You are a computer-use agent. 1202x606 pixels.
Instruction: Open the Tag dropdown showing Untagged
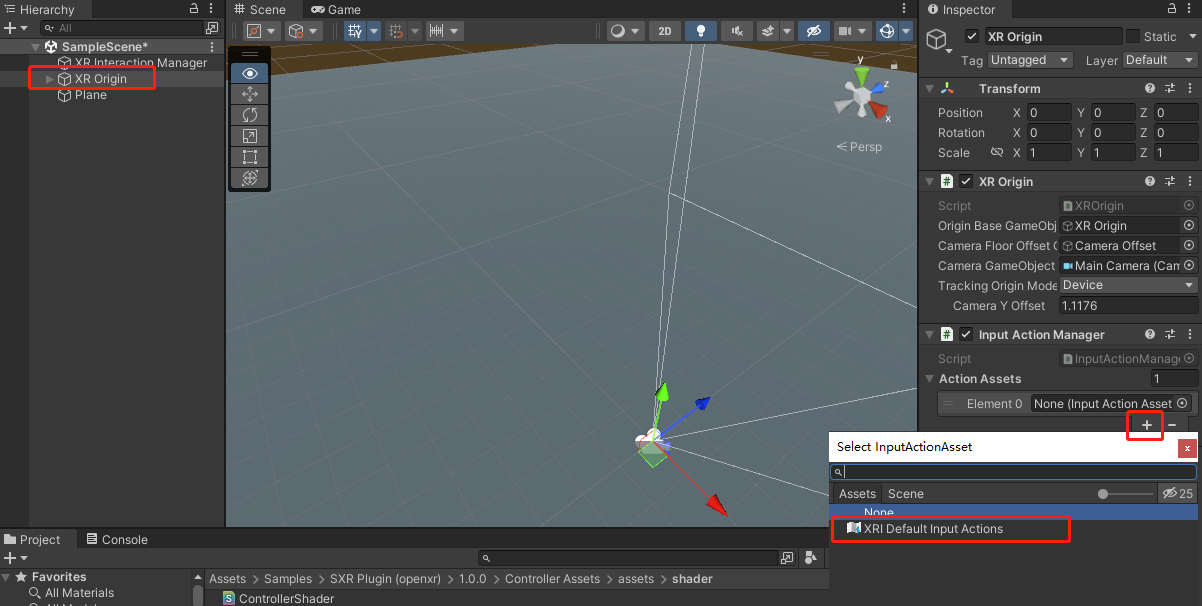point(1030,60)
